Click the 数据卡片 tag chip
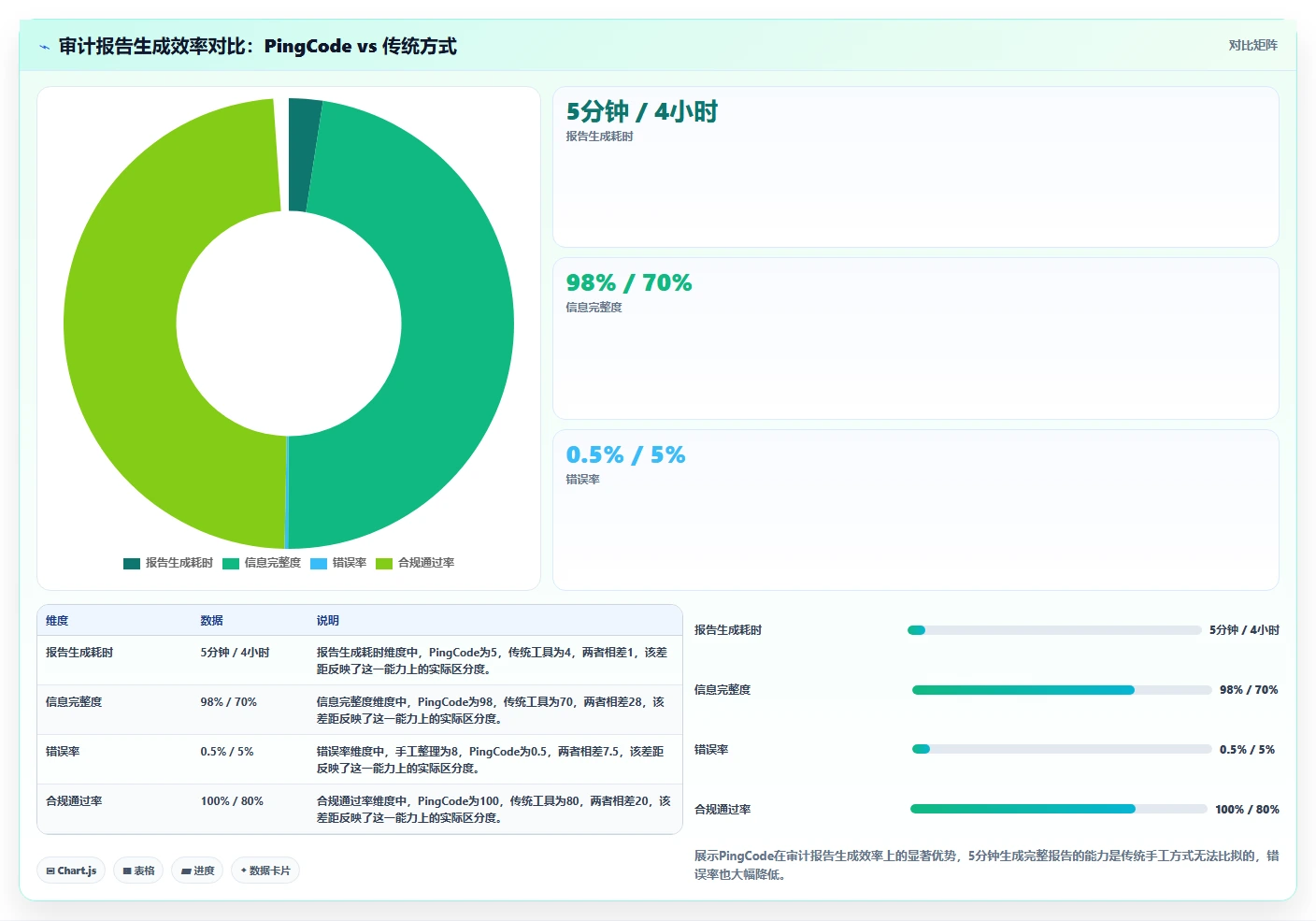 265,871
